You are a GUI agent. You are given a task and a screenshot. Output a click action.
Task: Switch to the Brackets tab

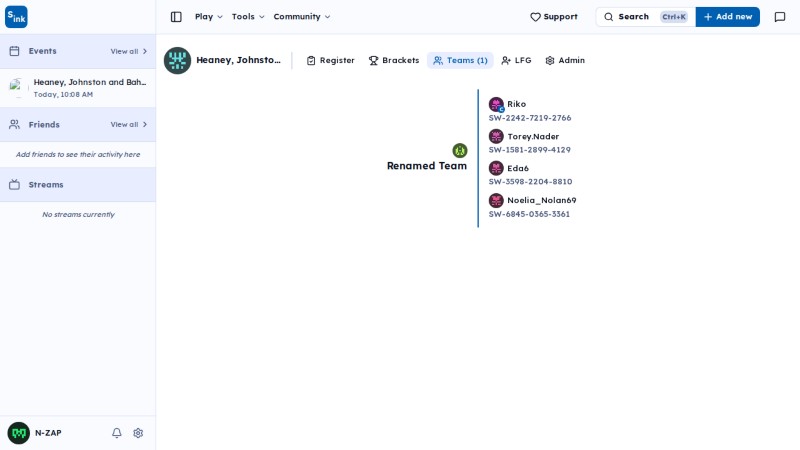click(x=393, y=60)
